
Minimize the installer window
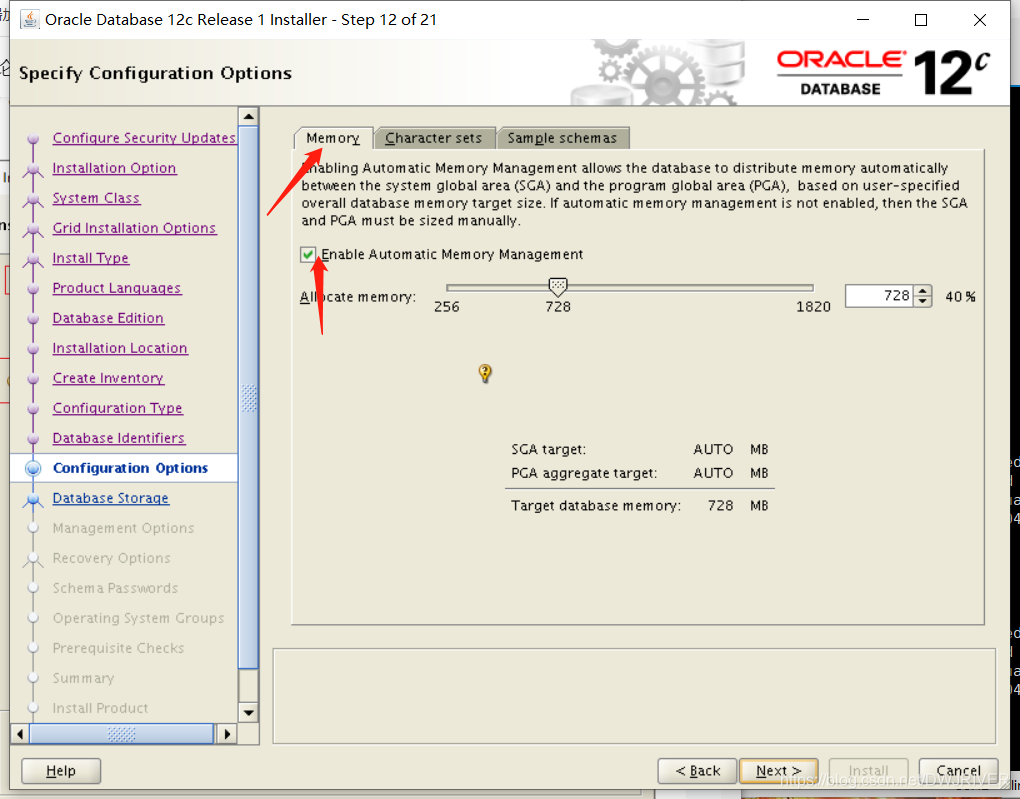[x=863, y=20]
